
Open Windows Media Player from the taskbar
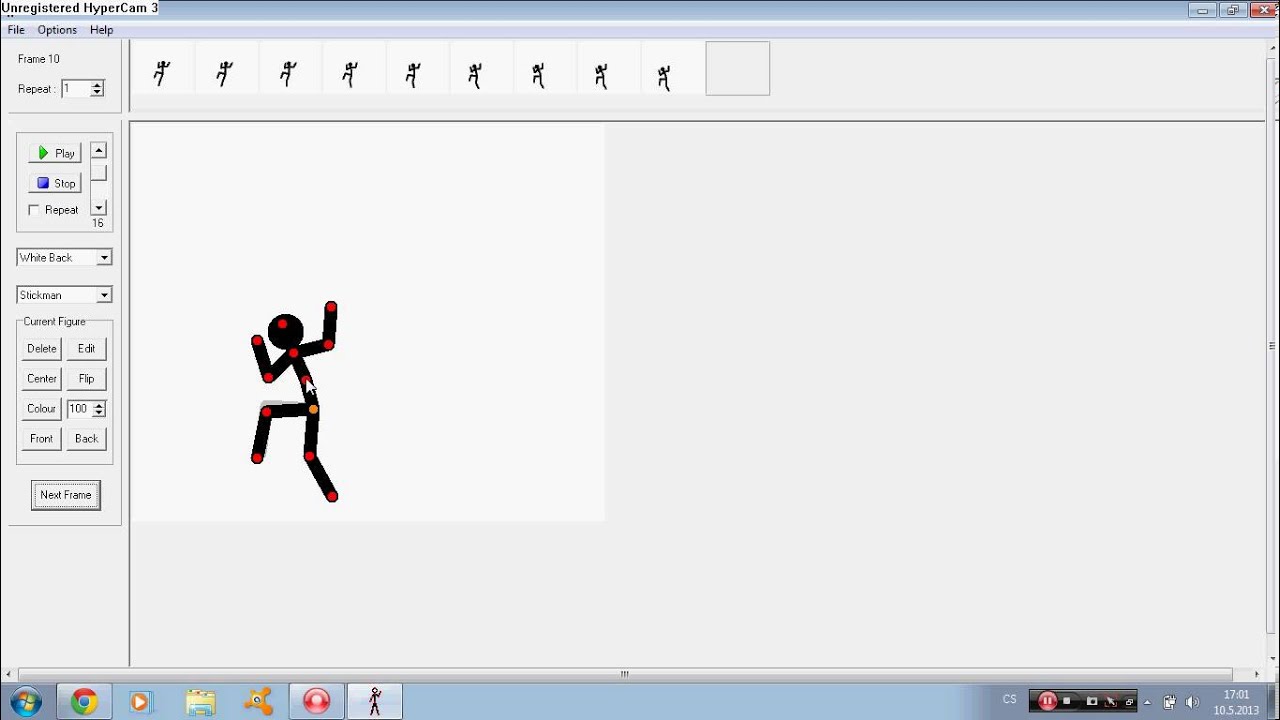coord(140,702)
